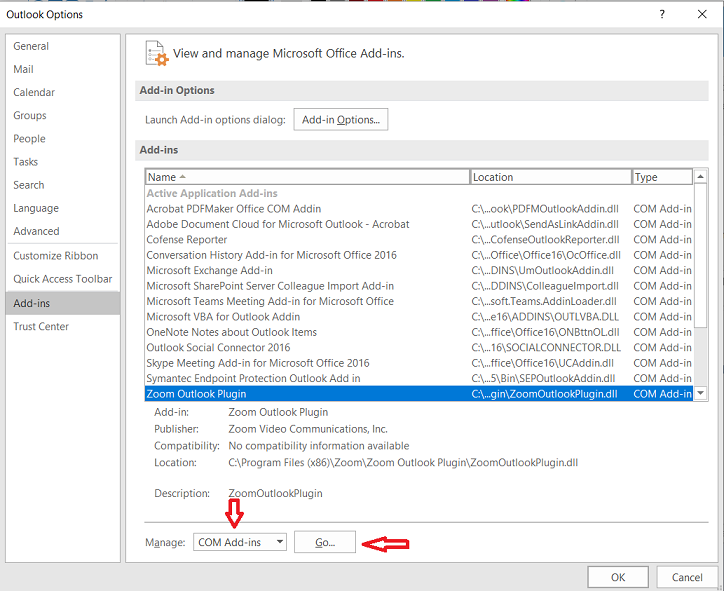The height and width of the screenshot is (591, 724).
Task: Select Microsoft Teams Meeting Add-in row
Action: 270,301
